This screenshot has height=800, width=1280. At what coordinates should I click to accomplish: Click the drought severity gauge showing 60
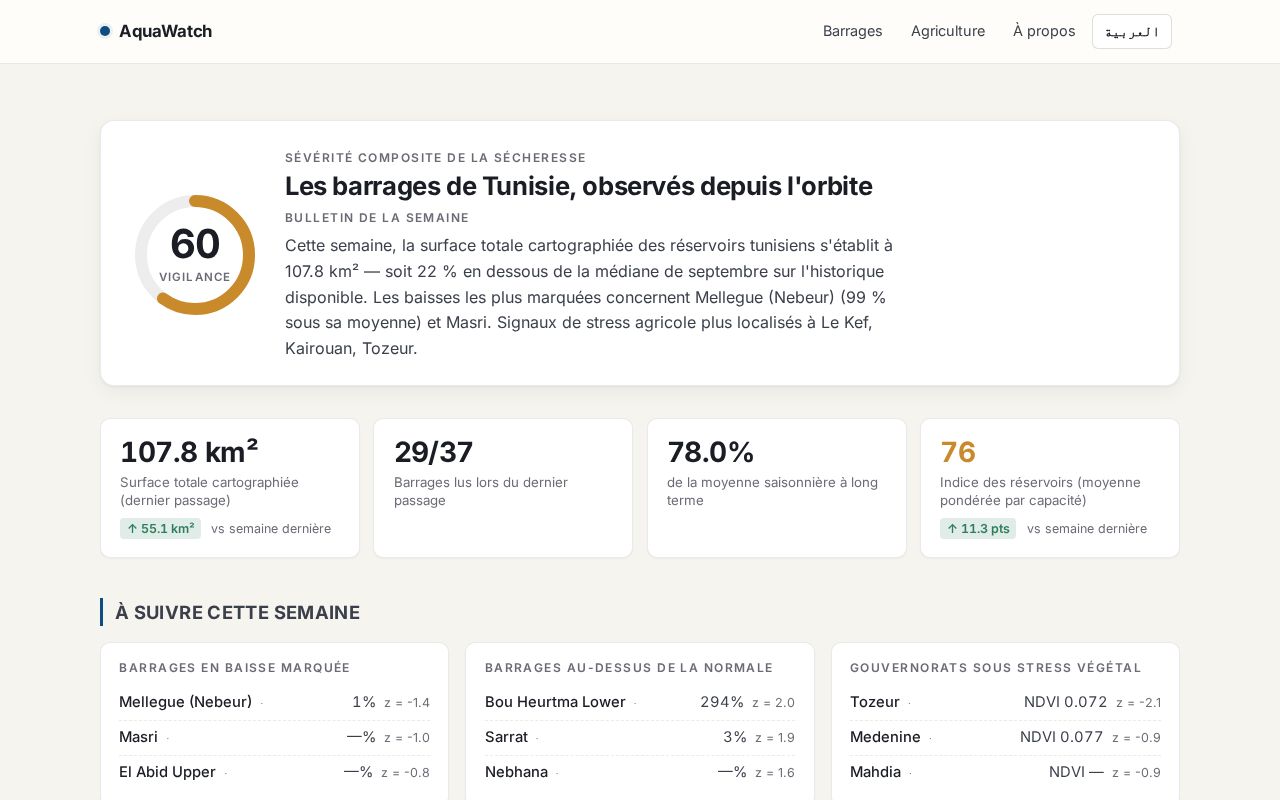coord(195,255)
